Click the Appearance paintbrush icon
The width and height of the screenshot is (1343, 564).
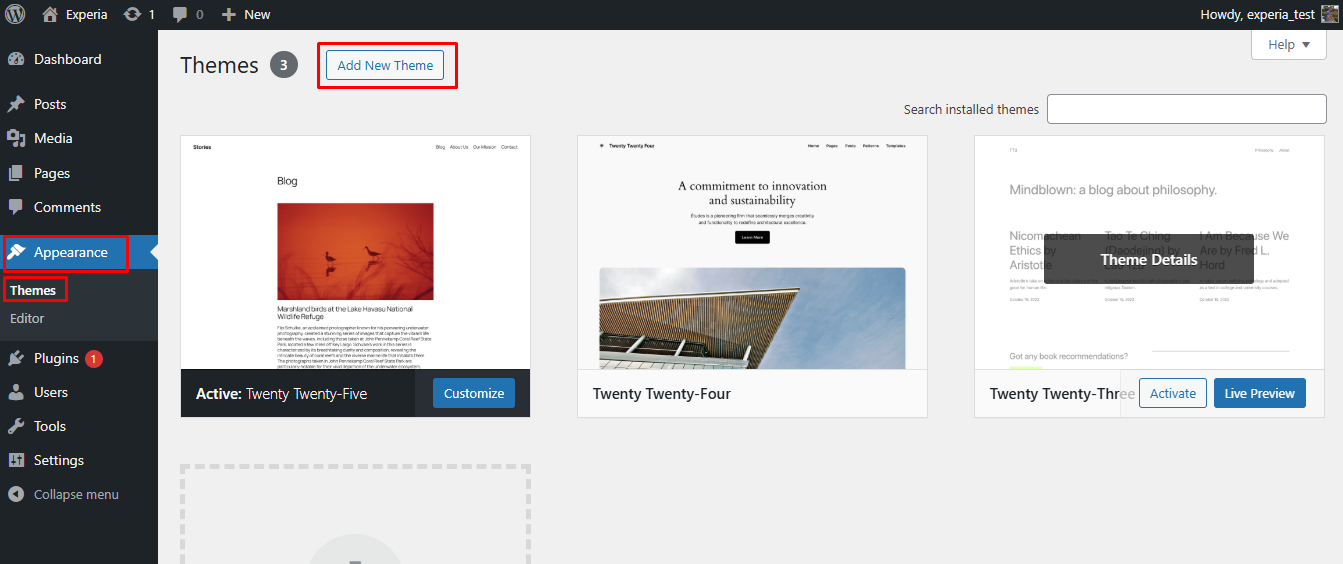point(17,252)
